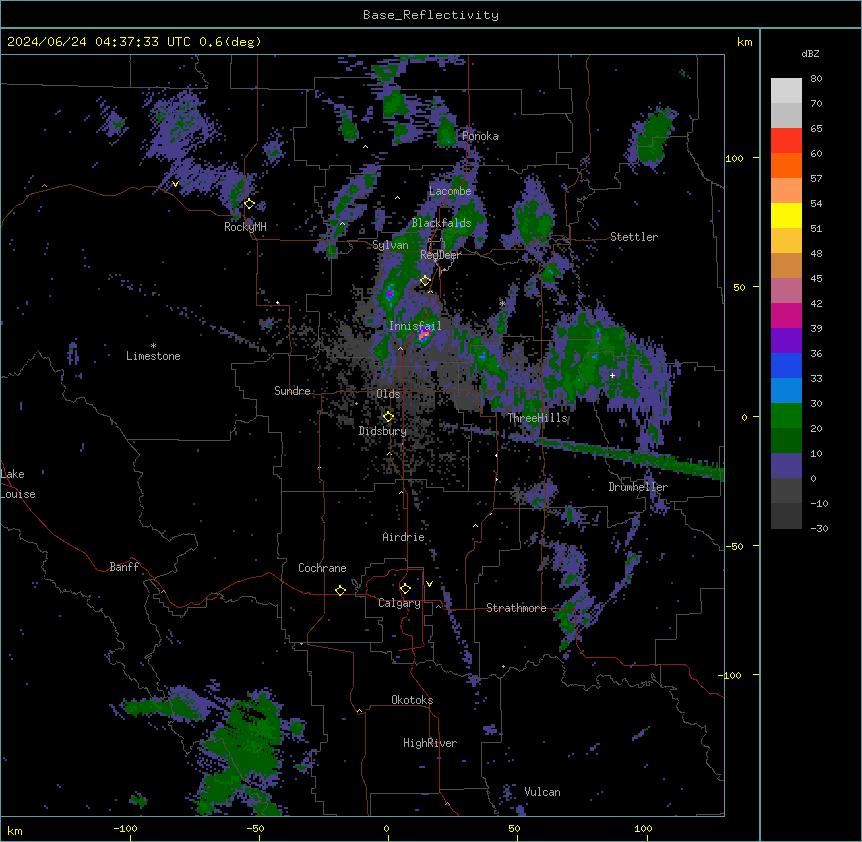Click the Drumheller city label
This screenshot has height=842, width=862.
point(638,487)
